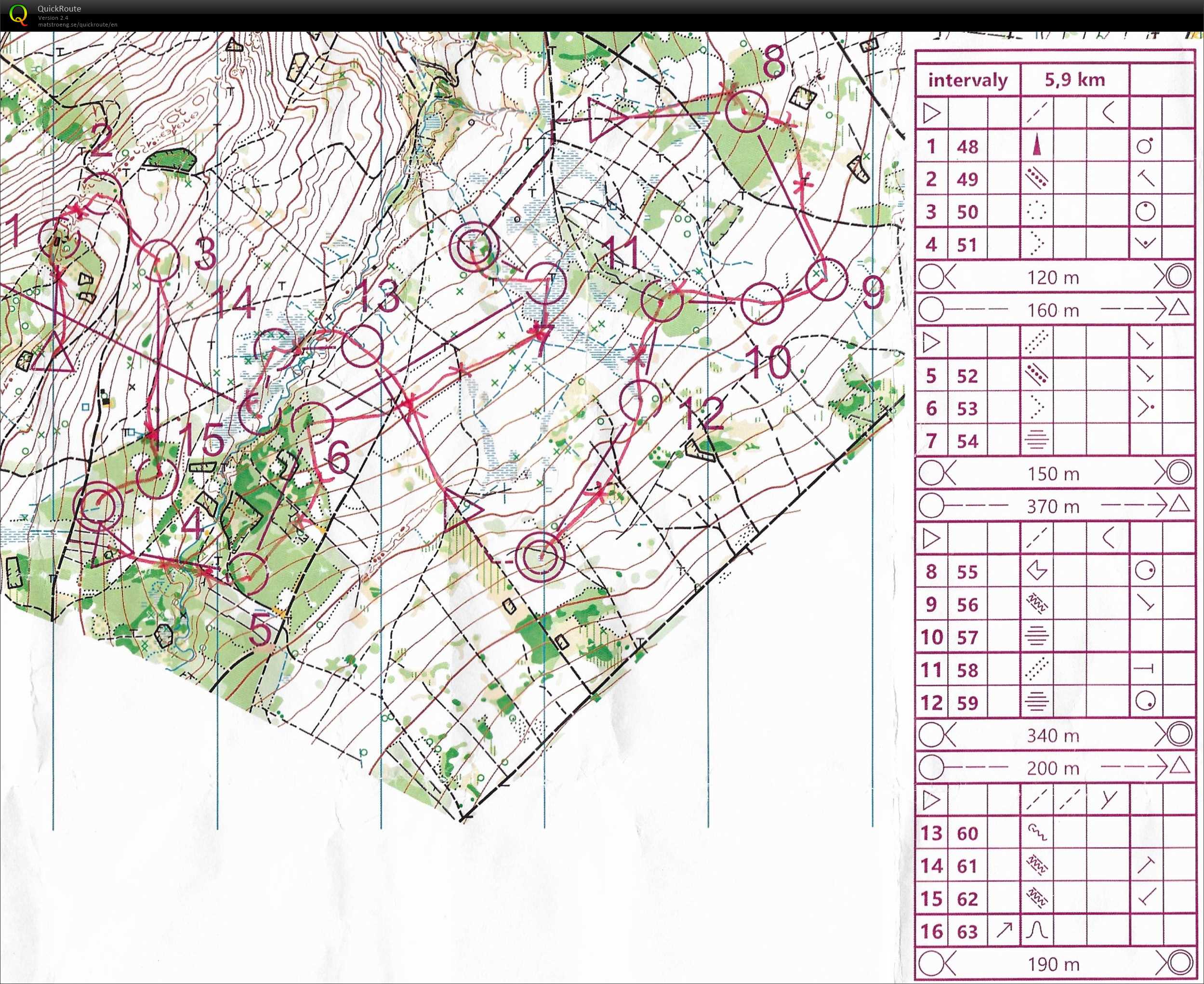Click the control 15 label on the map
The image size is (1204, 984).
pos(202,439)
